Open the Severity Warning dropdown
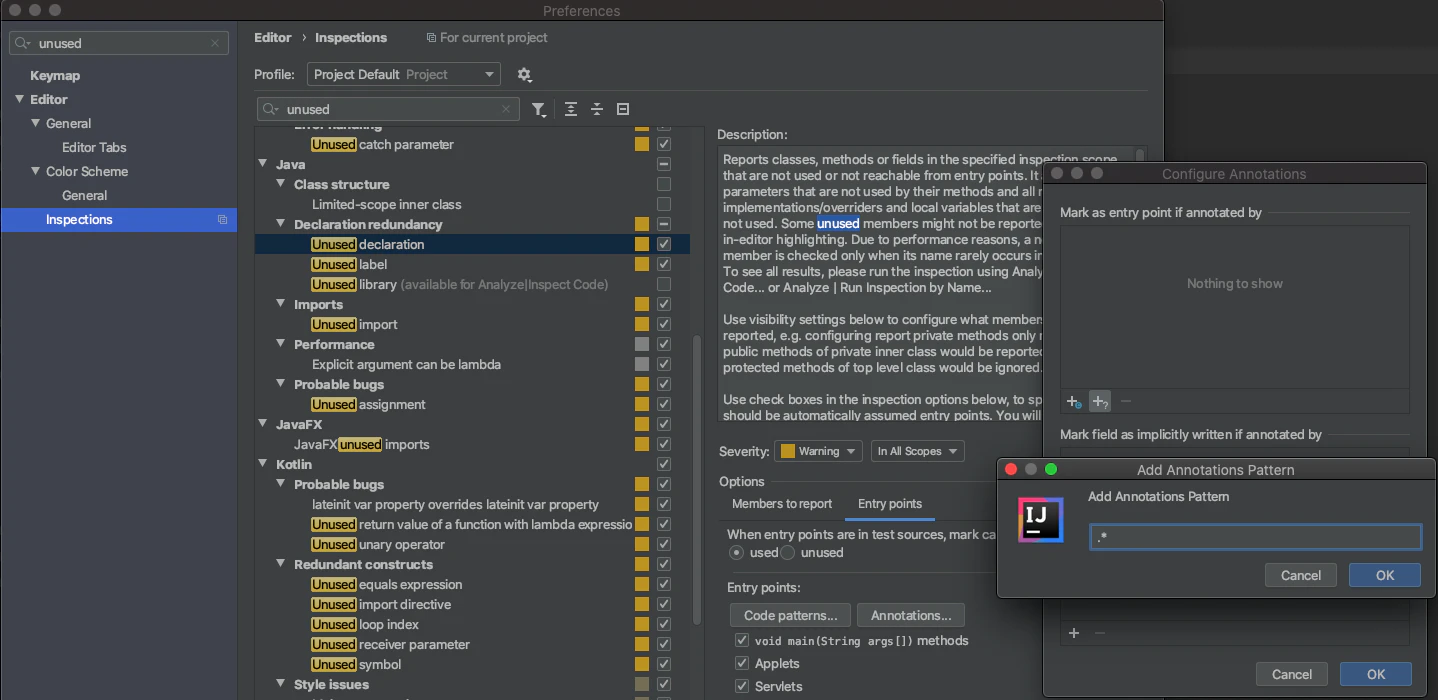The image size is (1438, 700). pyautogui.click(x=818, y=451)
